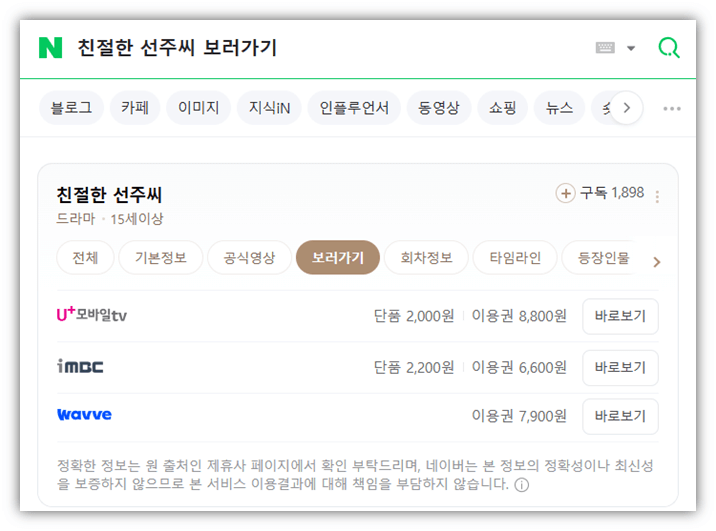Click the 드라마 genre label
Image resolution: width=716 pixels, height=531 pixels.
point(76,219)
